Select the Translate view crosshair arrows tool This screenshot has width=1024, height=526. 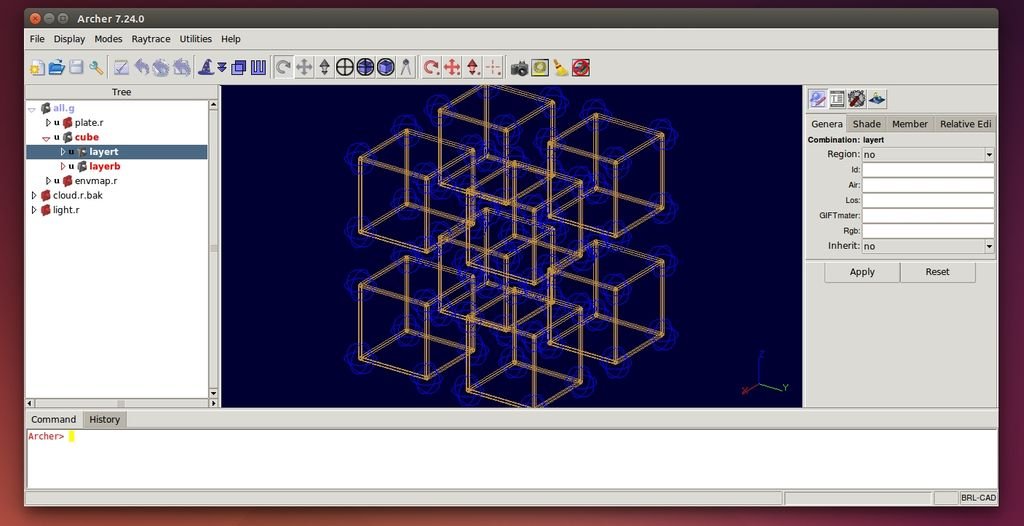point(304,67)
